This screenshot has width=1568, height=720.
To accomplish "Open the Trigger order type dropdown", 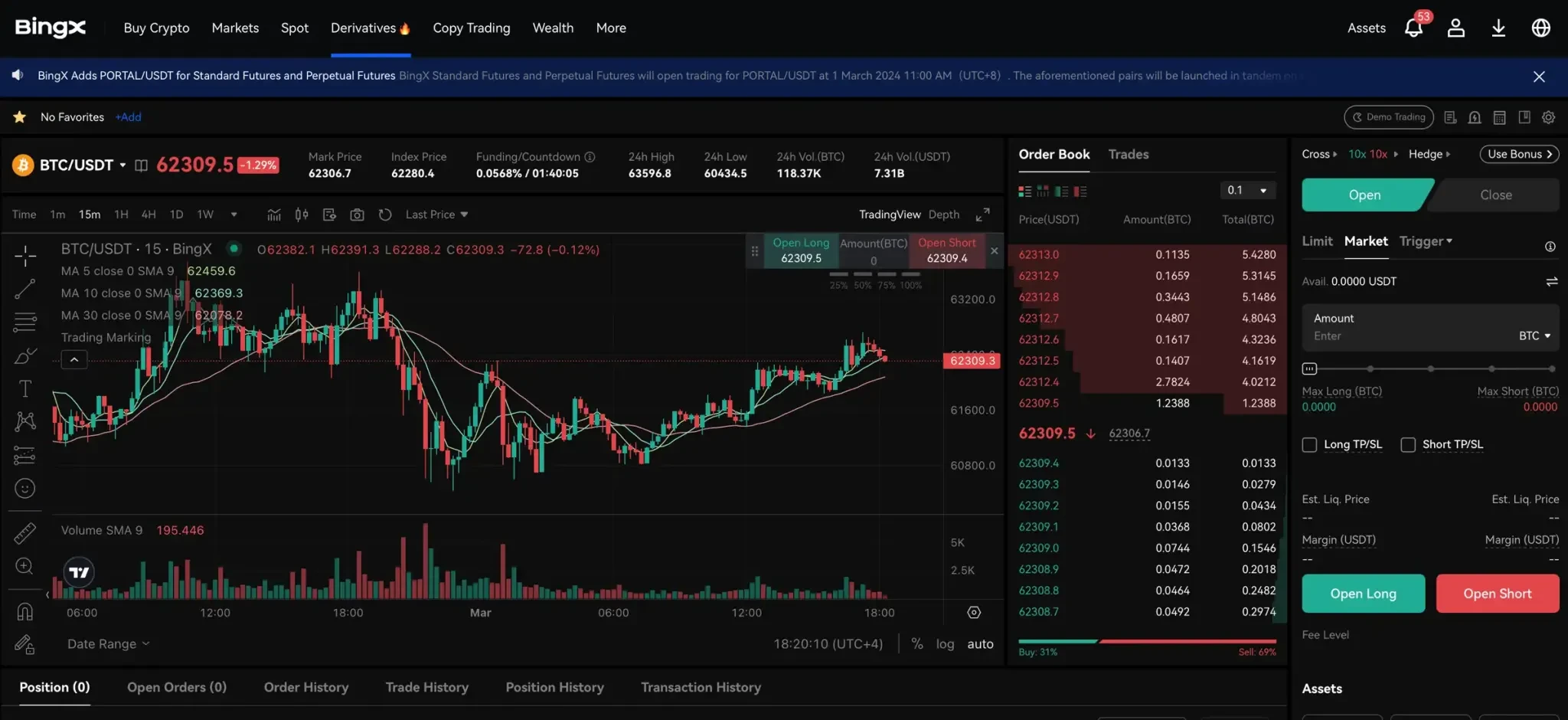I will point(1426,241).
